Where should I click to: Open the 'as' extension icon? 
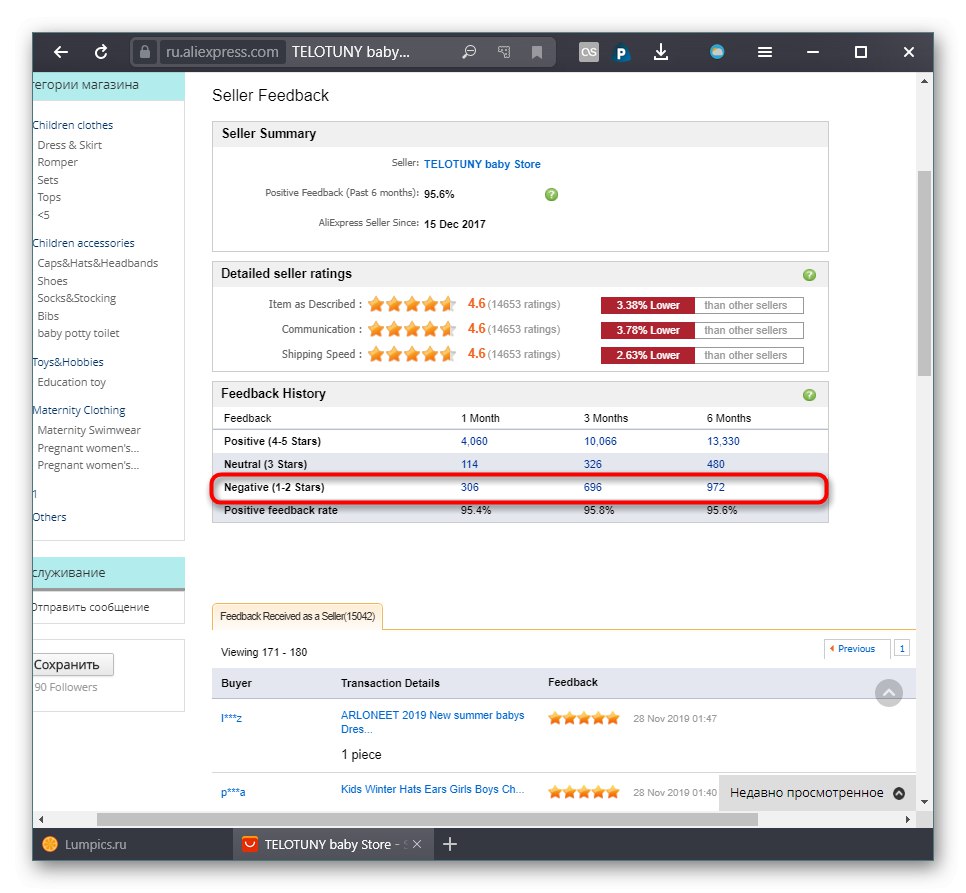pyautogui.click(x=588, y=52)
